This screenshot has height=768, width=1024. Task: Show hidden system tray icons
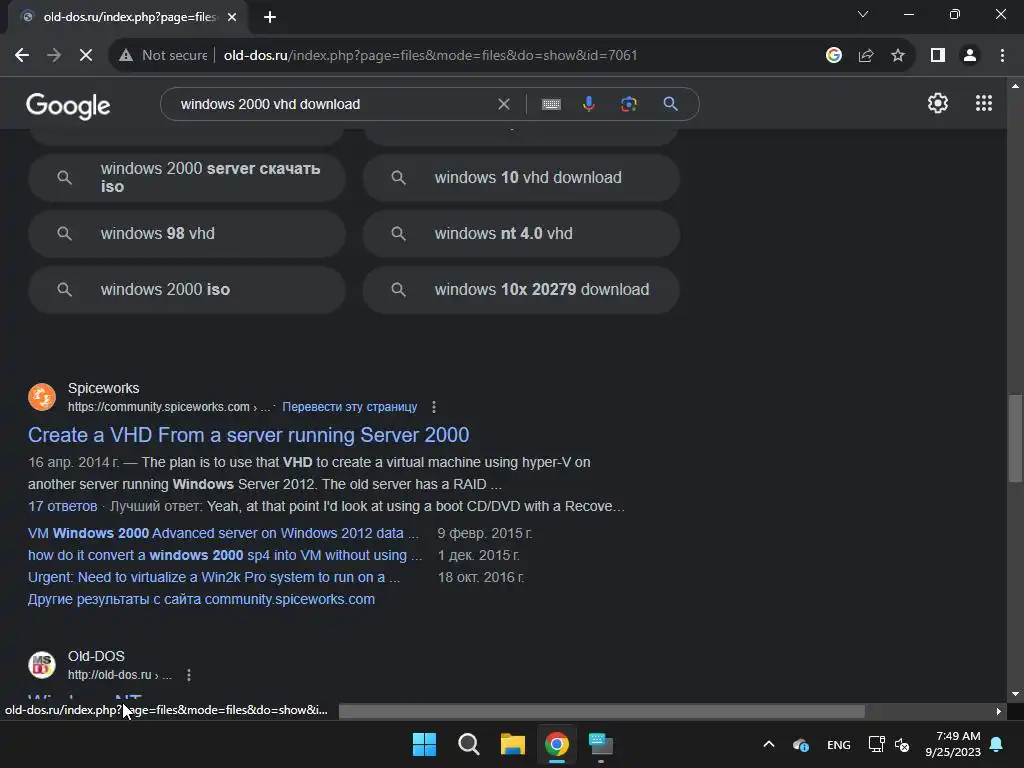coord(769,744)
